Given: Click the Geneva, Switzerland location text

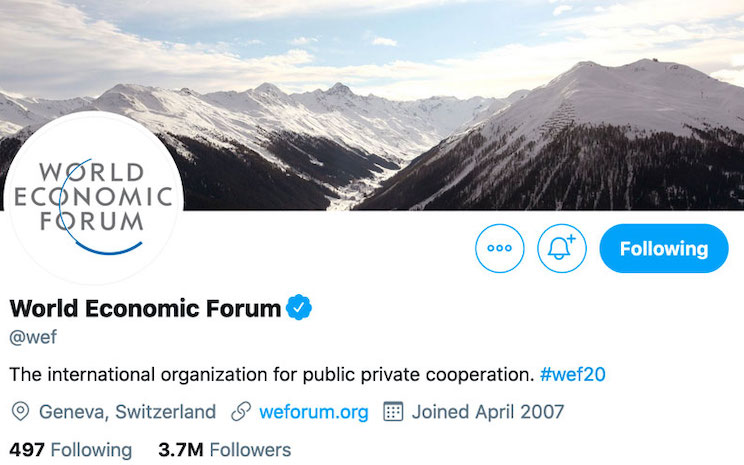Looking at the screenshot, I should (x=127, y=412).
